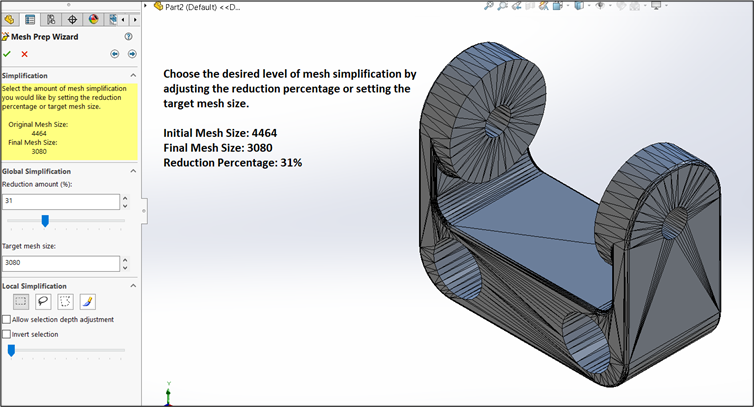The image size is (754, 407).
Task: Pick the polygon selection tool
Action: [x=65, y=301]
